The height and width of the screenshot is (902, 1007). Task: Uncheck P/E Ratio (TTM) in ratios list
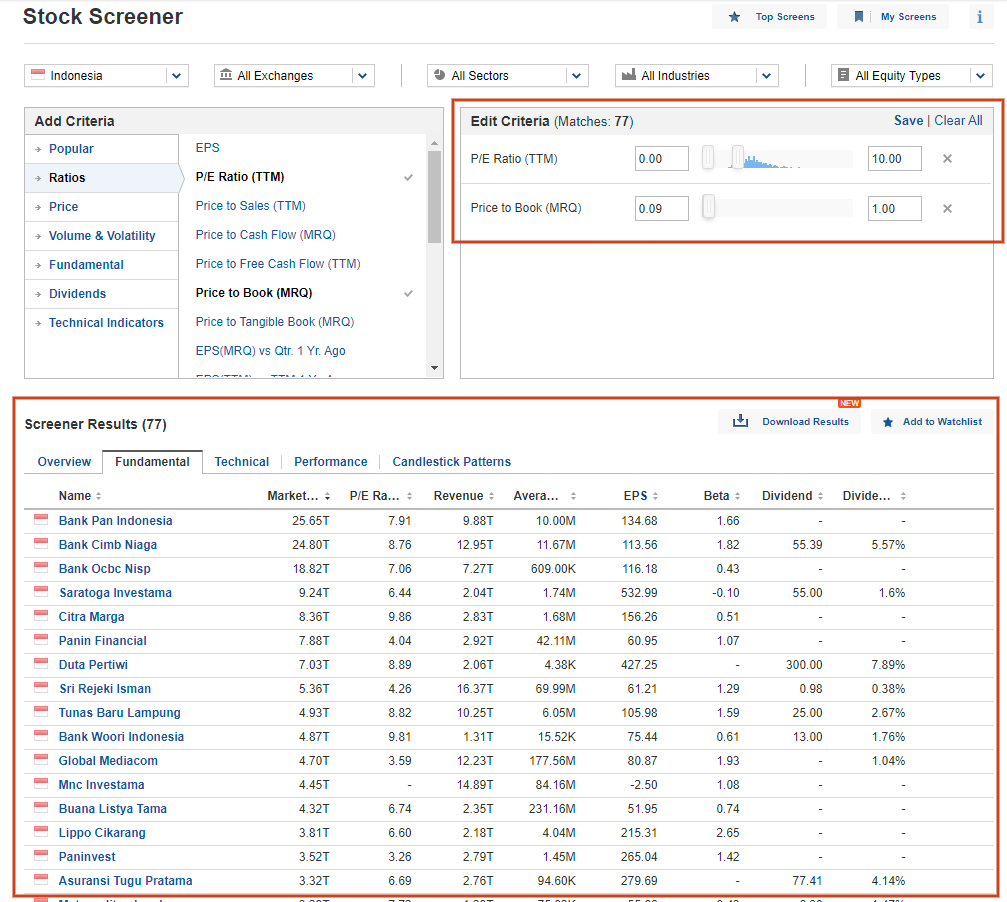tap(408, 177)
